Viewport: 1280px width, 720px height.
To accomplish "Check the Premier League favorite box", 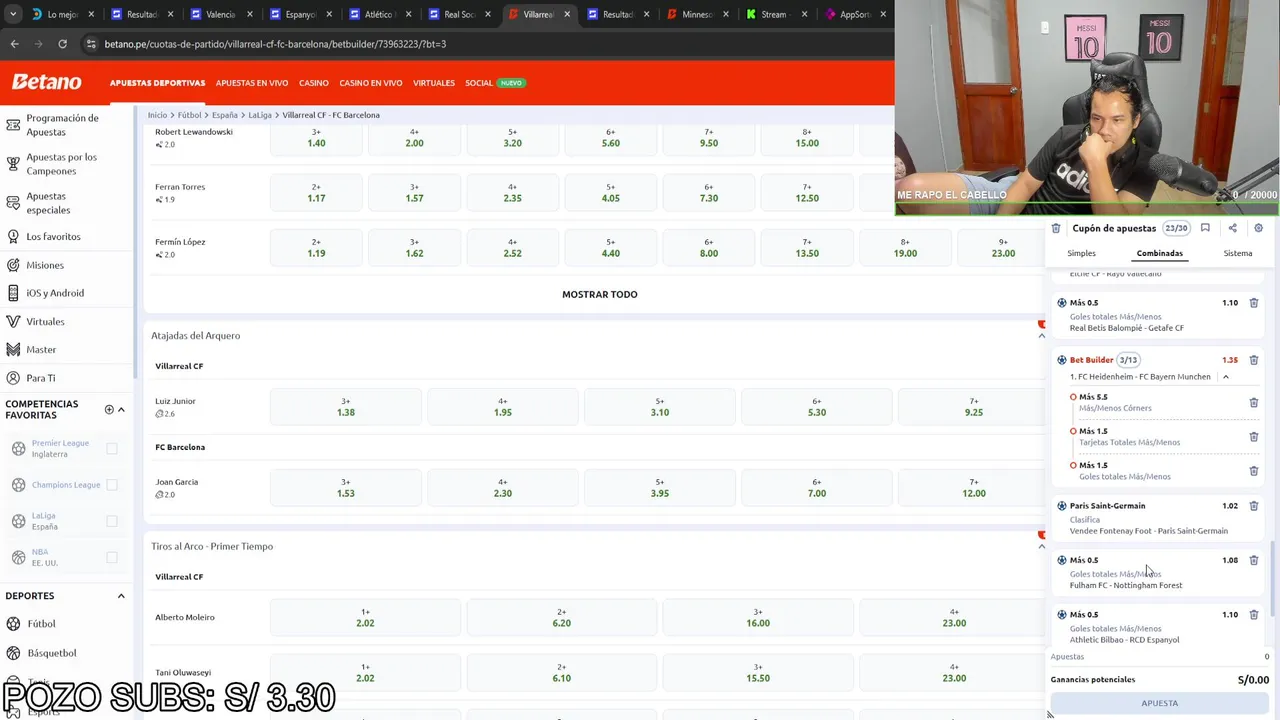I will tap(112, 449).
